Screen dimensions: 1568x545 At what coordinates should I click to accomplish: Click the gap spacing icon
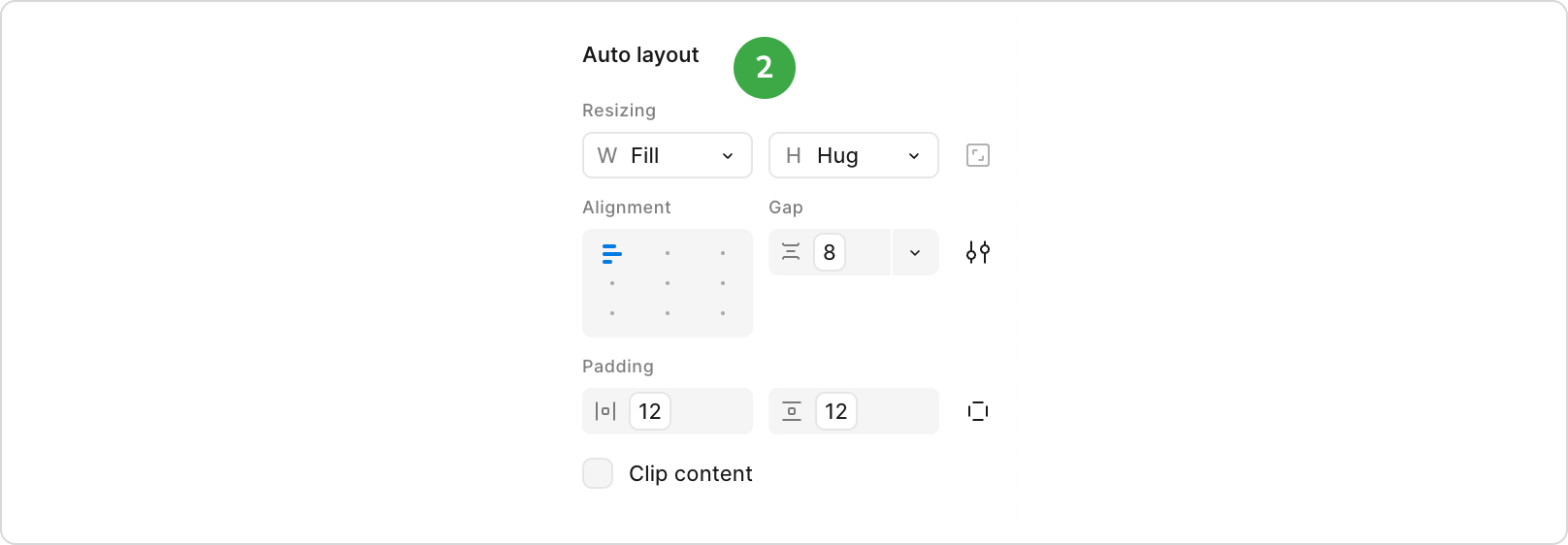coord(791,252)
